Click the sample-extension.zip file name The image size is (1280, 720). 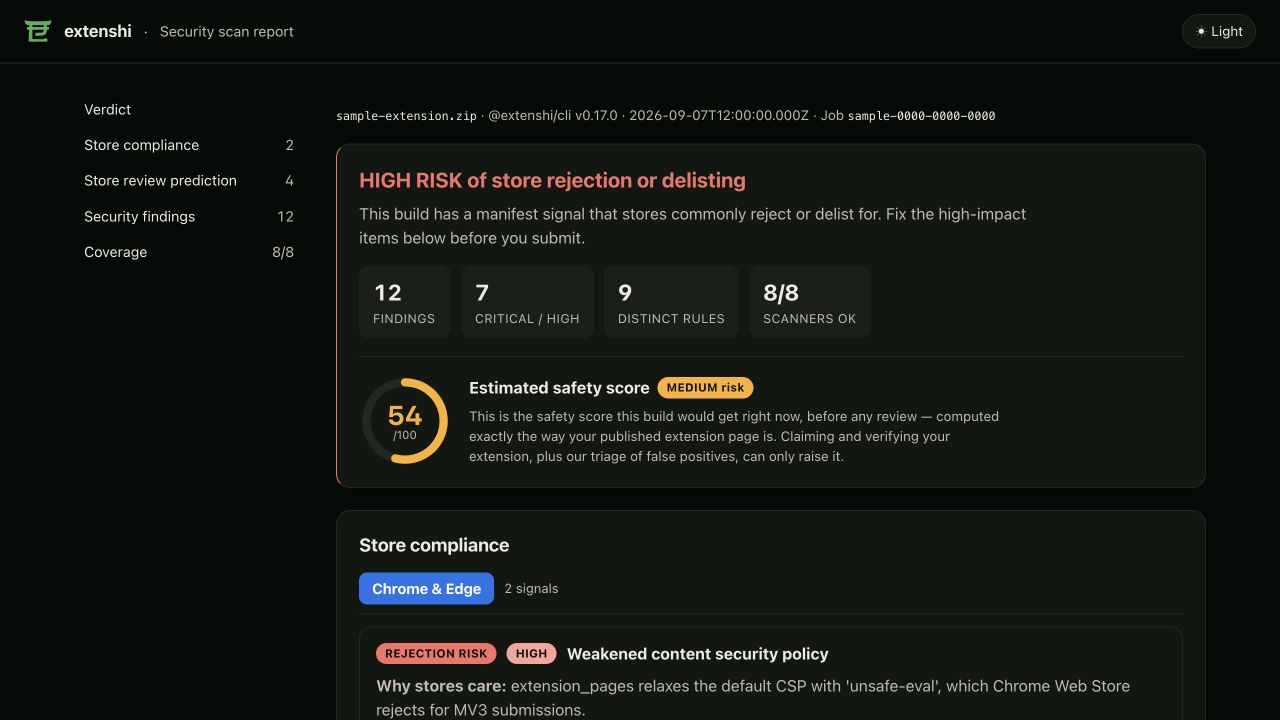click(406, 116)
